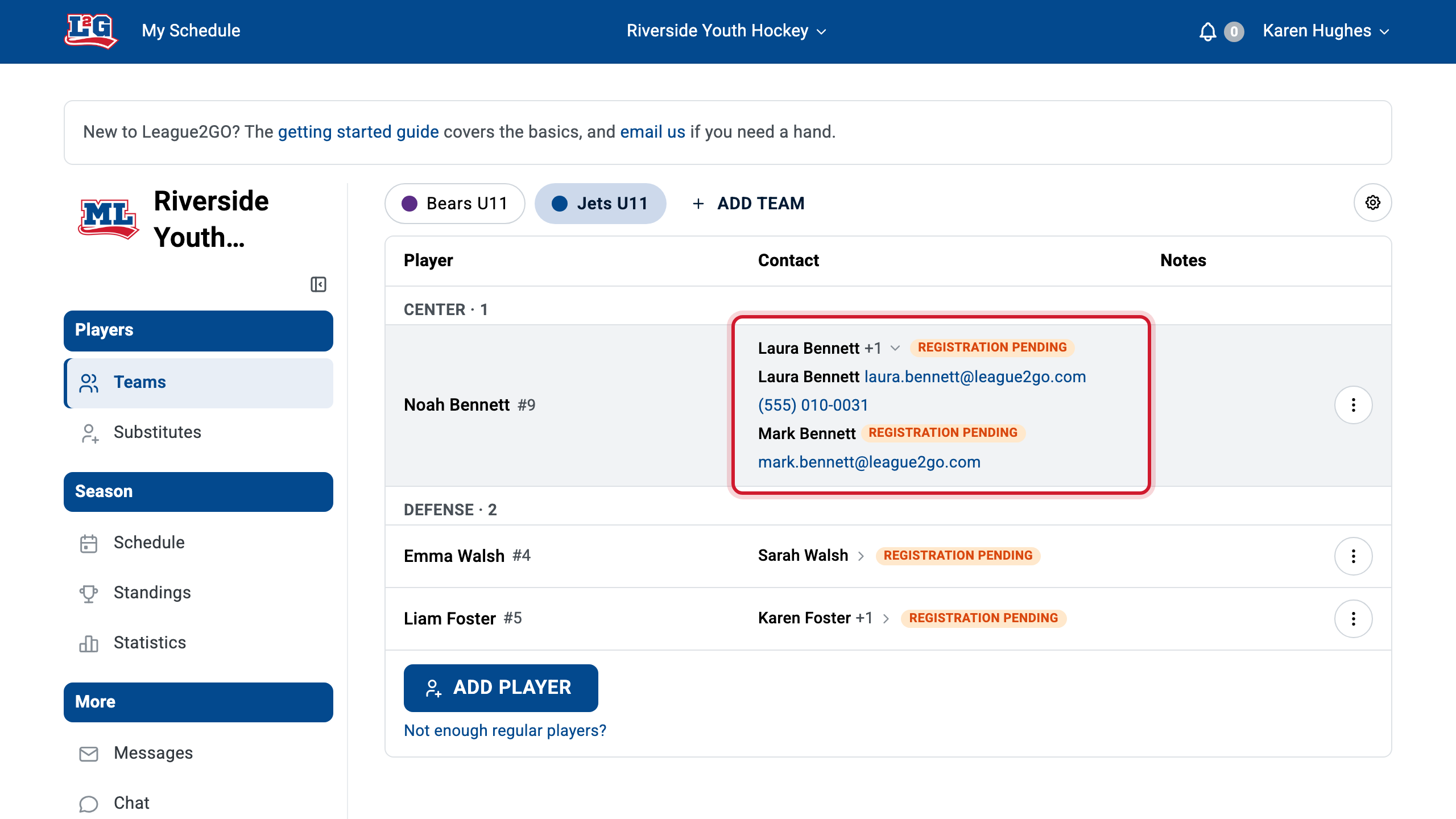Screen dimensions: 1456x819
Task: Switch to Bears U11 team tab
Action: (454, 204)
